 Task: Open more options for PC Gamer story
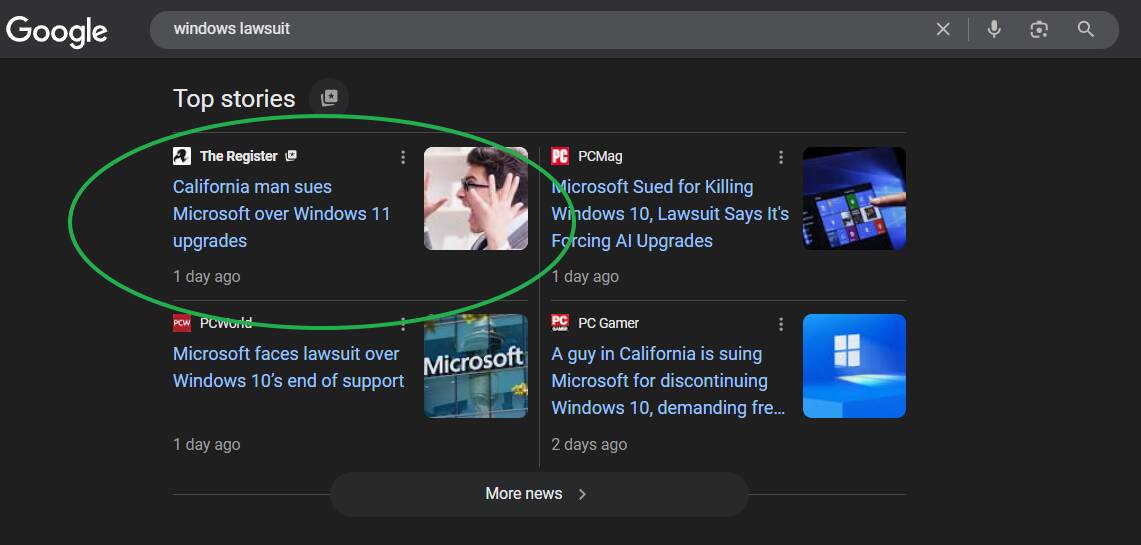click(x=781, y=324)
